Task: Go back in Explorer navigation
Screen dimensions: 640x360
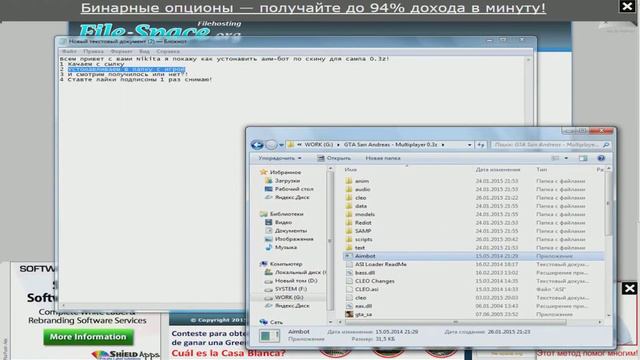Action: point(257,144)
